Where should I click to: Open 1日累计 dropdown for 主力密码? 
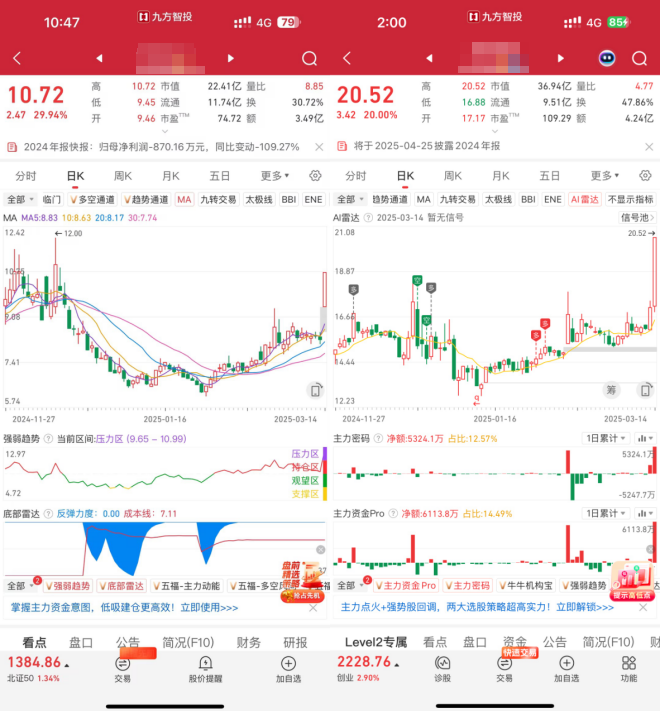pyautogui.click(x=606, y=438)
